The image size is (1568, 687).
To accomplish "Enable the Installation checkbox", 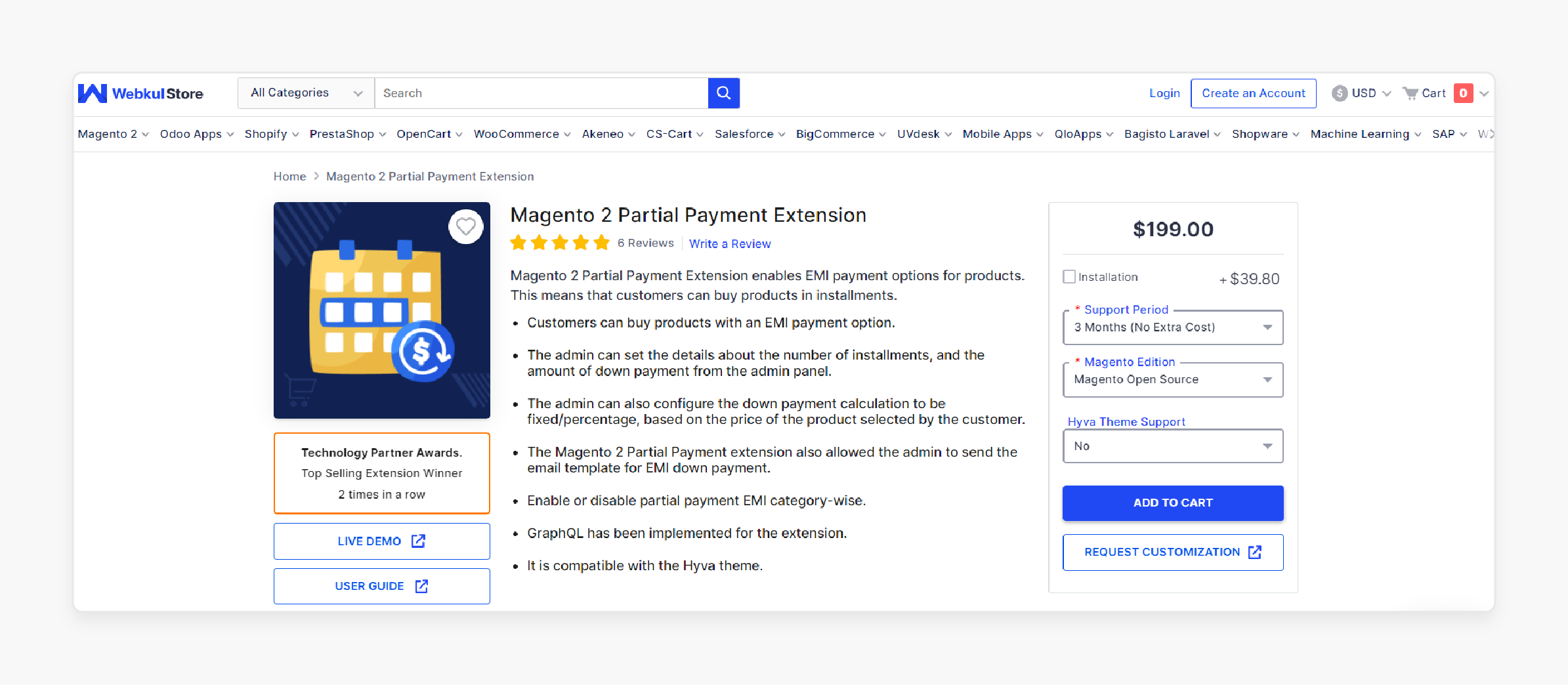I will [x=1070, y=276].
